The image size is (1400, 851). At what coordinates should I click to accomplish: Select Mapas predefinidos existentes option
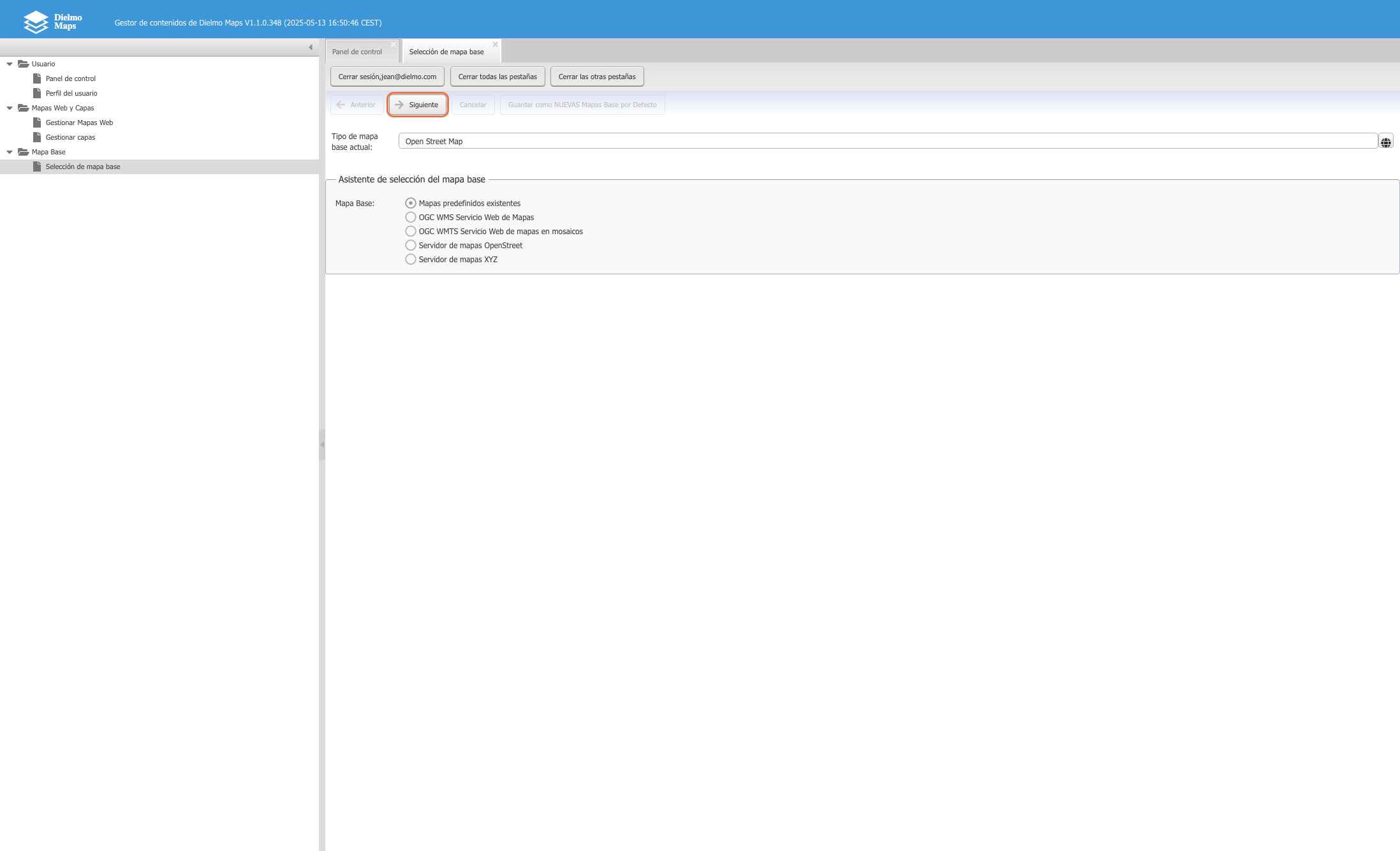coord(411,203)
